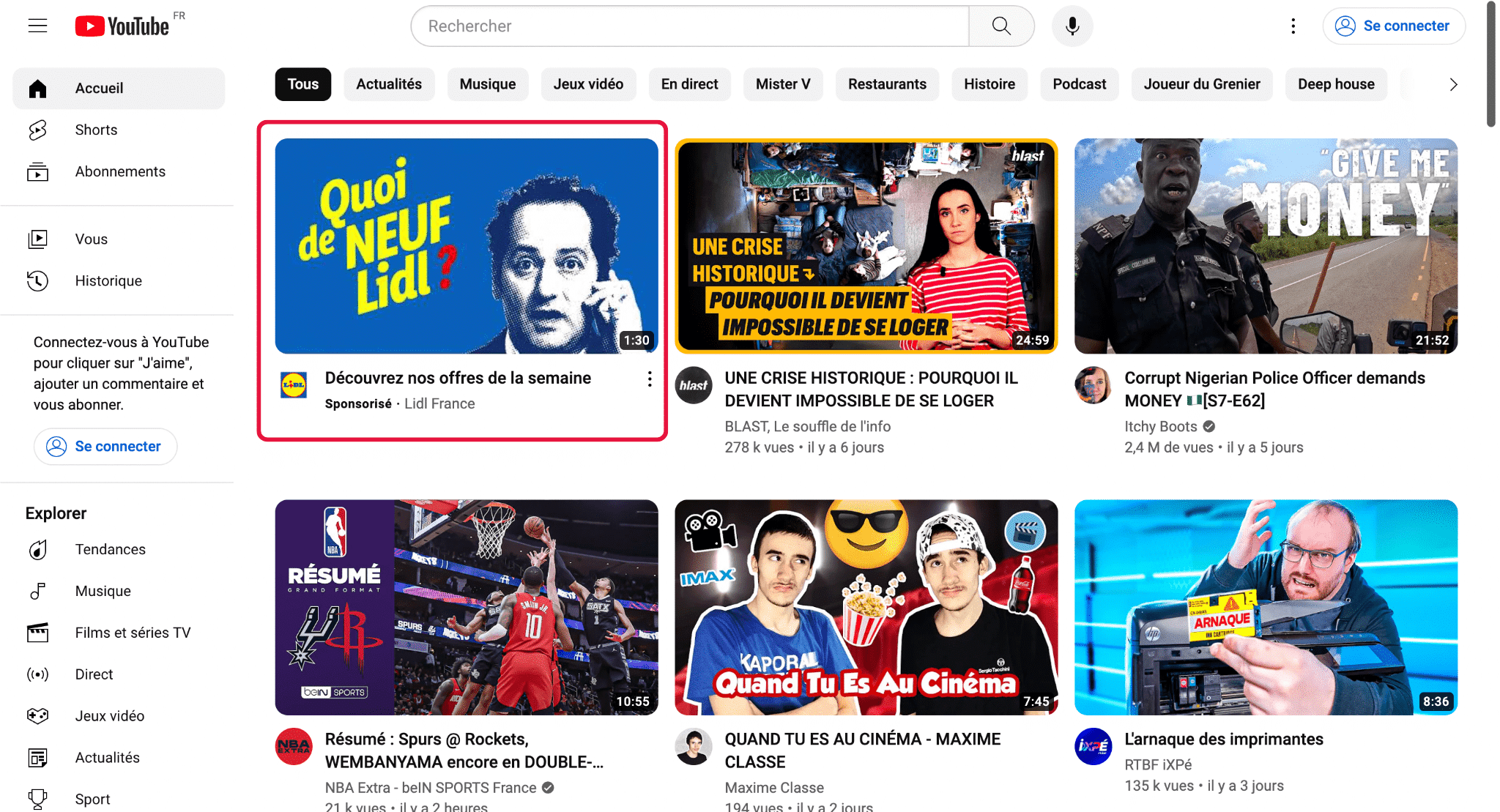Image resolution: width=1500 pixels, height=812 pixels.
Task: Open the Shorts section icon
Action: coord(37,130)
